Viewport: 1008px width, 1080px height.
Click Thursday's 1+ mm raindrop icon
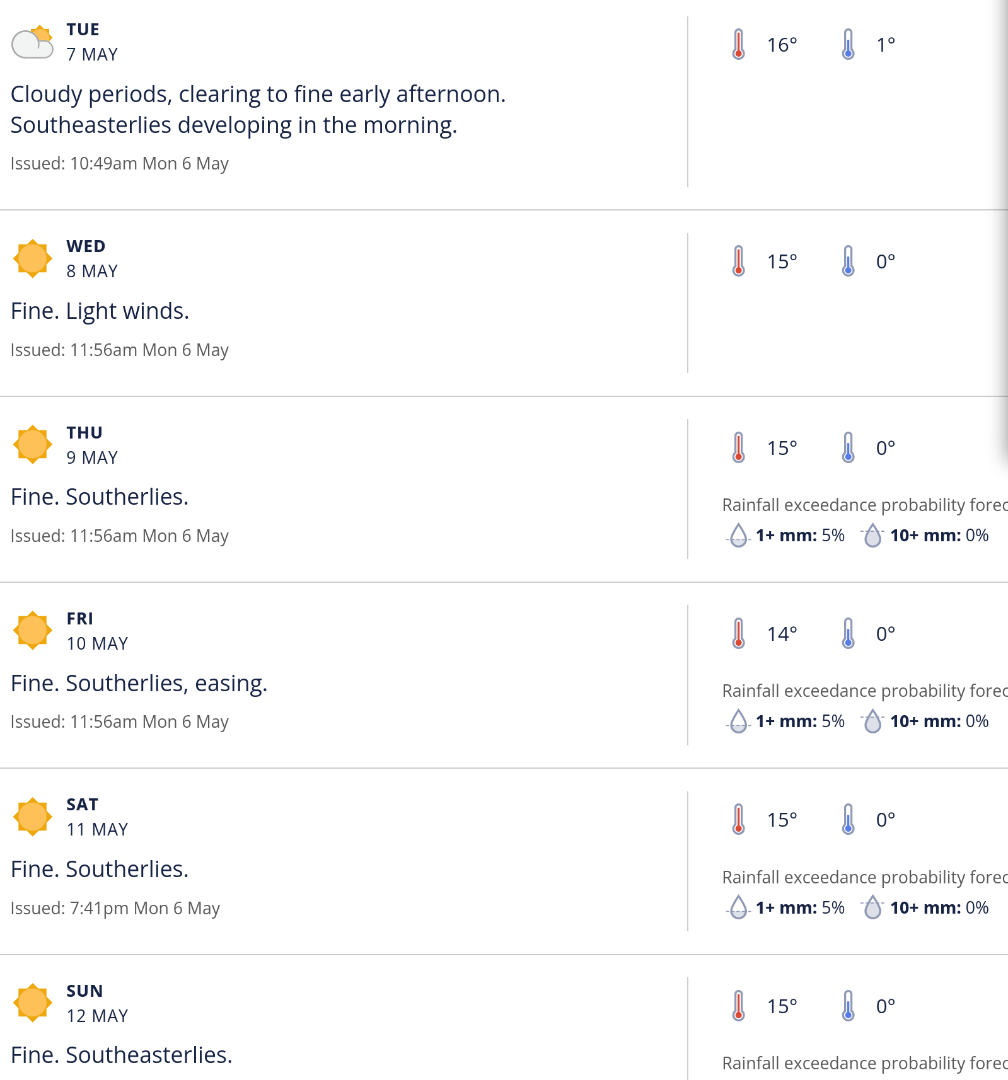pyautogui.click(x=738, y=536)
